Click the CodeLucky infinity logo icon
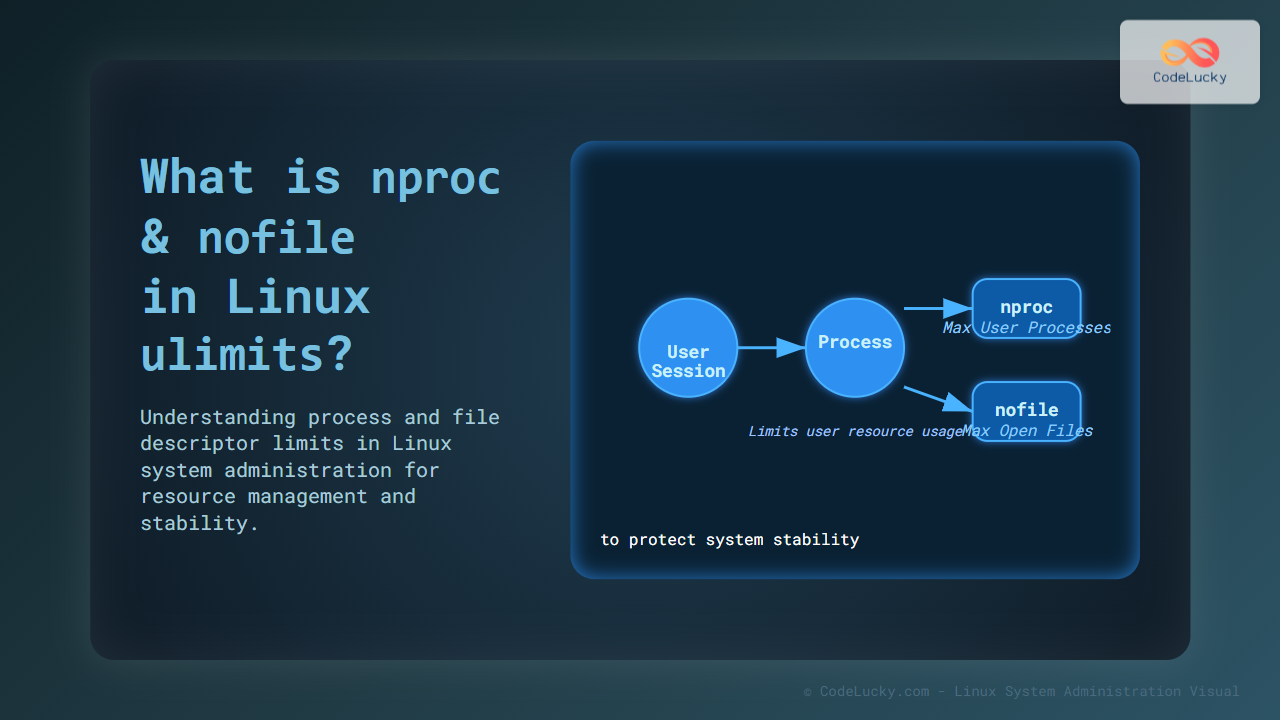 [1189, 52]
